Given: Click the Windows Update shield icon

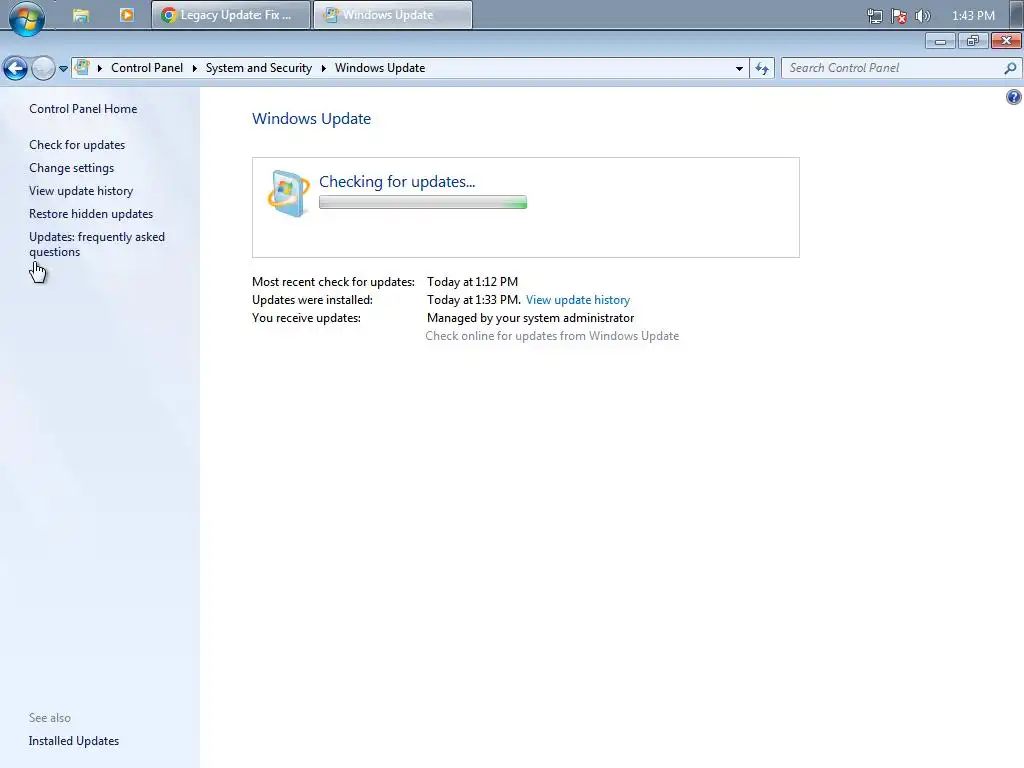Looking at the screenshot, I should 288,193.
